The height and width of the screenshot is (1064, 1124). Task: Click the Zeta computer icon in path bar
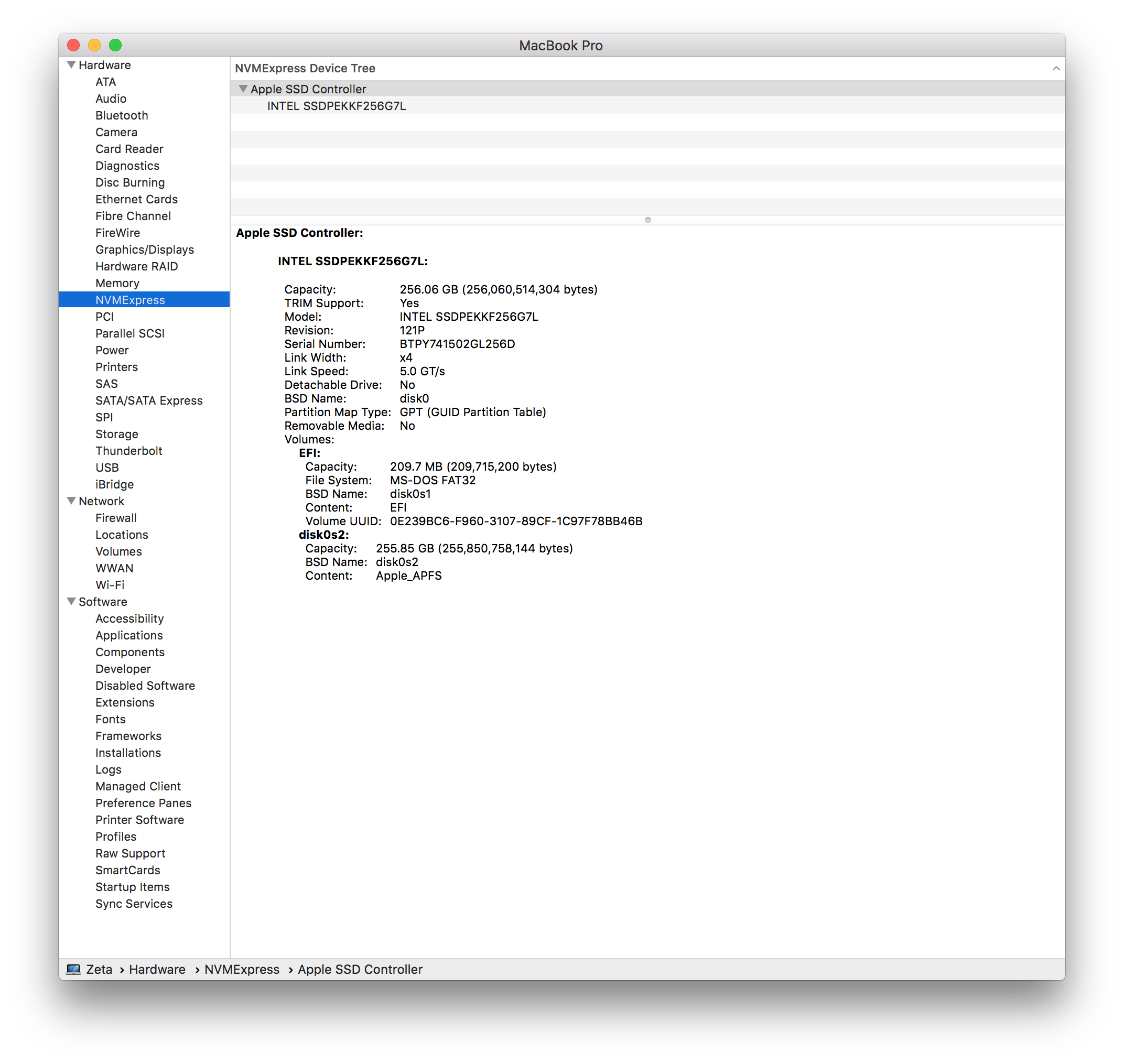[x=73, y=969]
